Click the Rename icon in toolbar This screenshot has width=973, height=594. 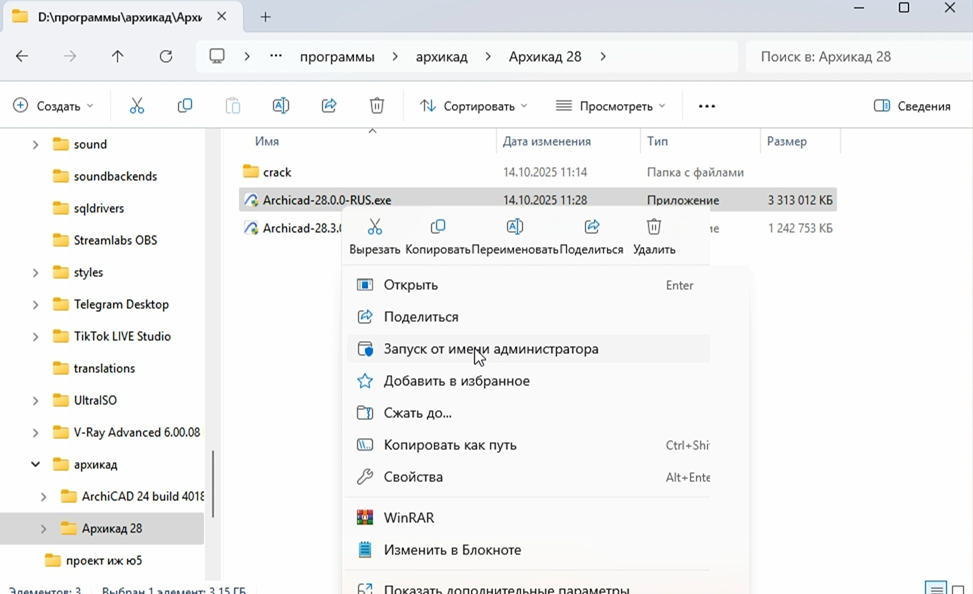[x=281, y=106]
